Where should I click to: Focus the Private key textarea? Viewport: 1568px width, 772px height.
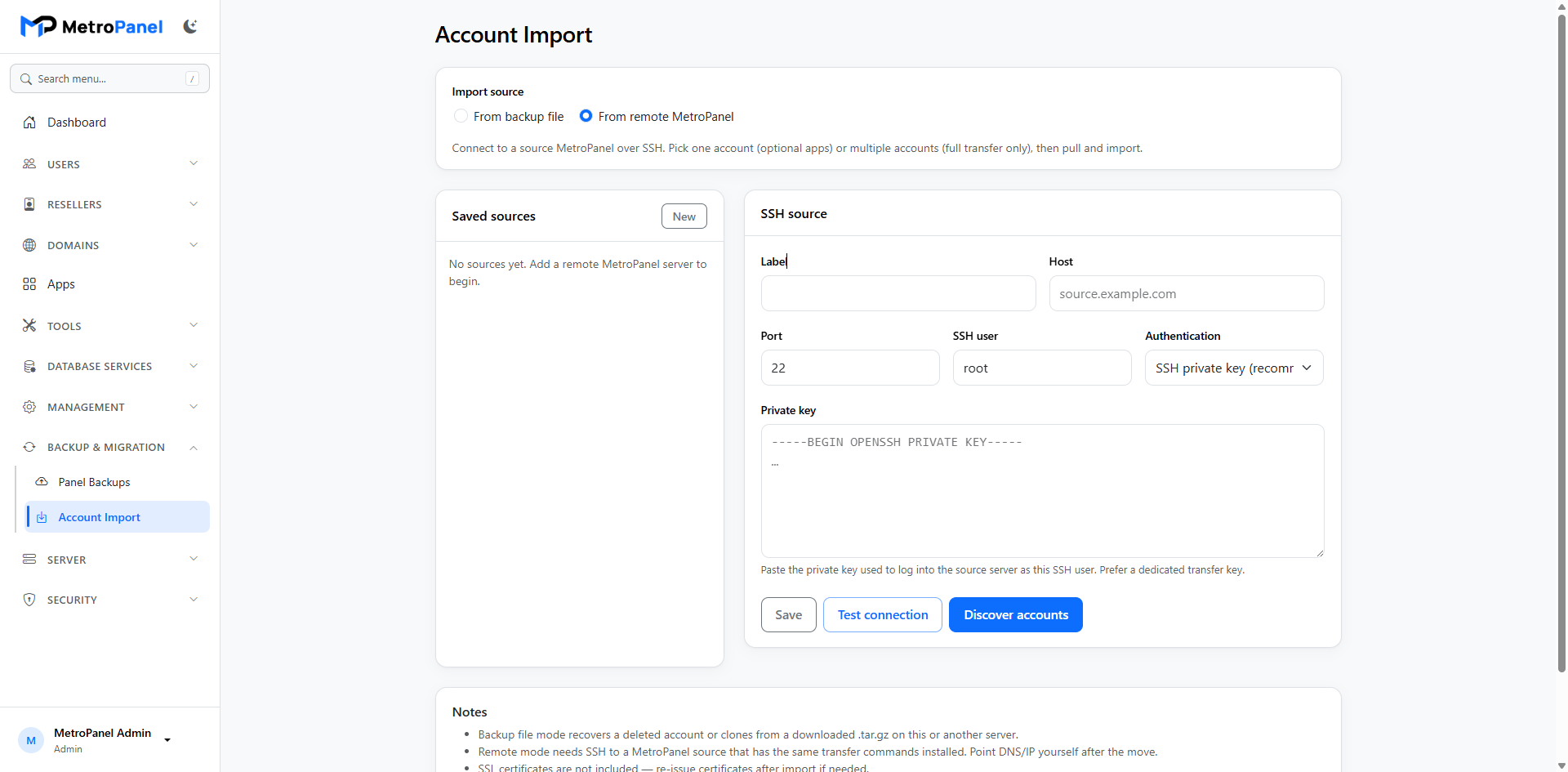click(x=1042, y=491)
